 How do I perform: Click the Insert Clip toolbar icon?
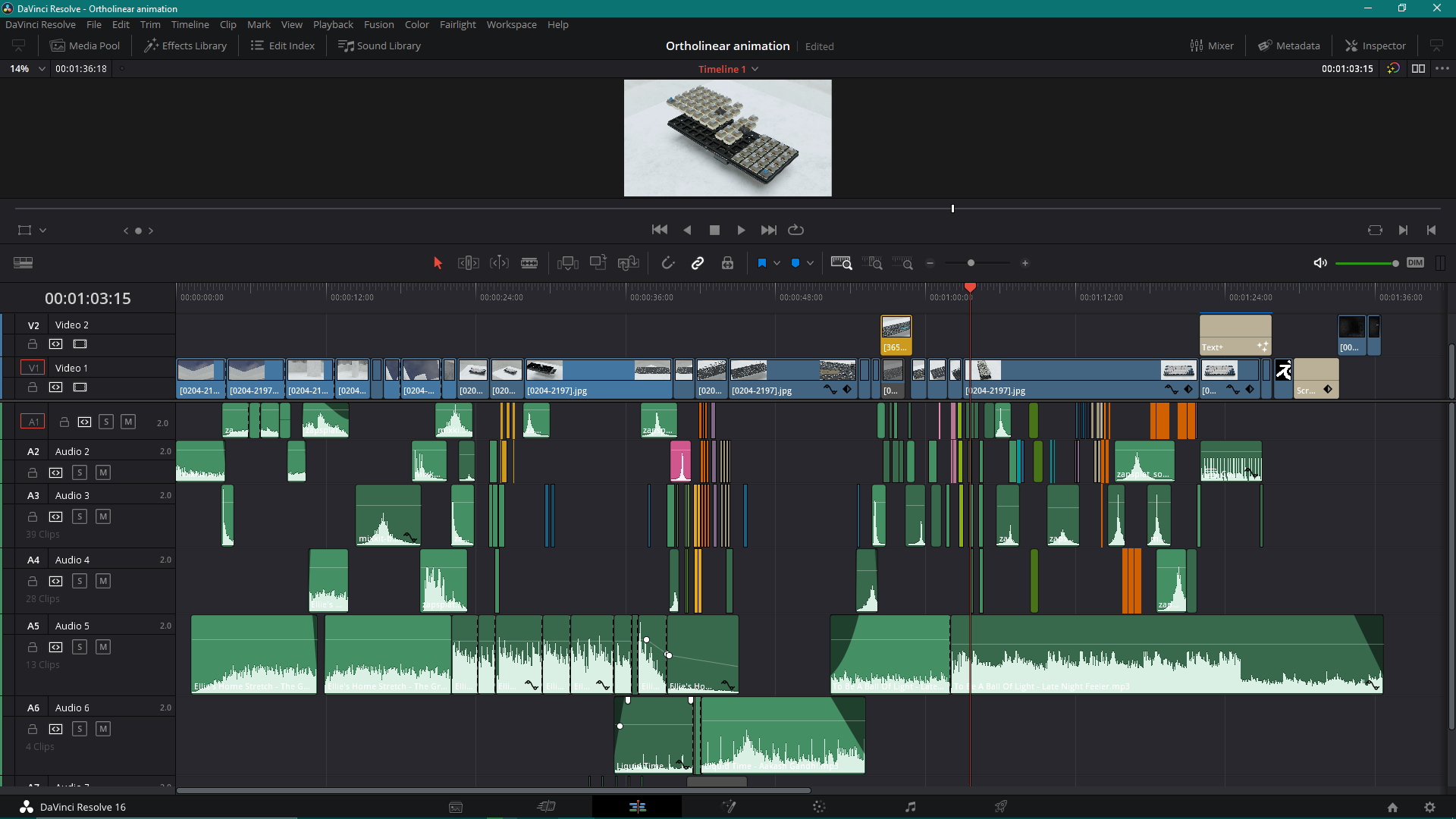pyautogui.click(x=567, y=262)
